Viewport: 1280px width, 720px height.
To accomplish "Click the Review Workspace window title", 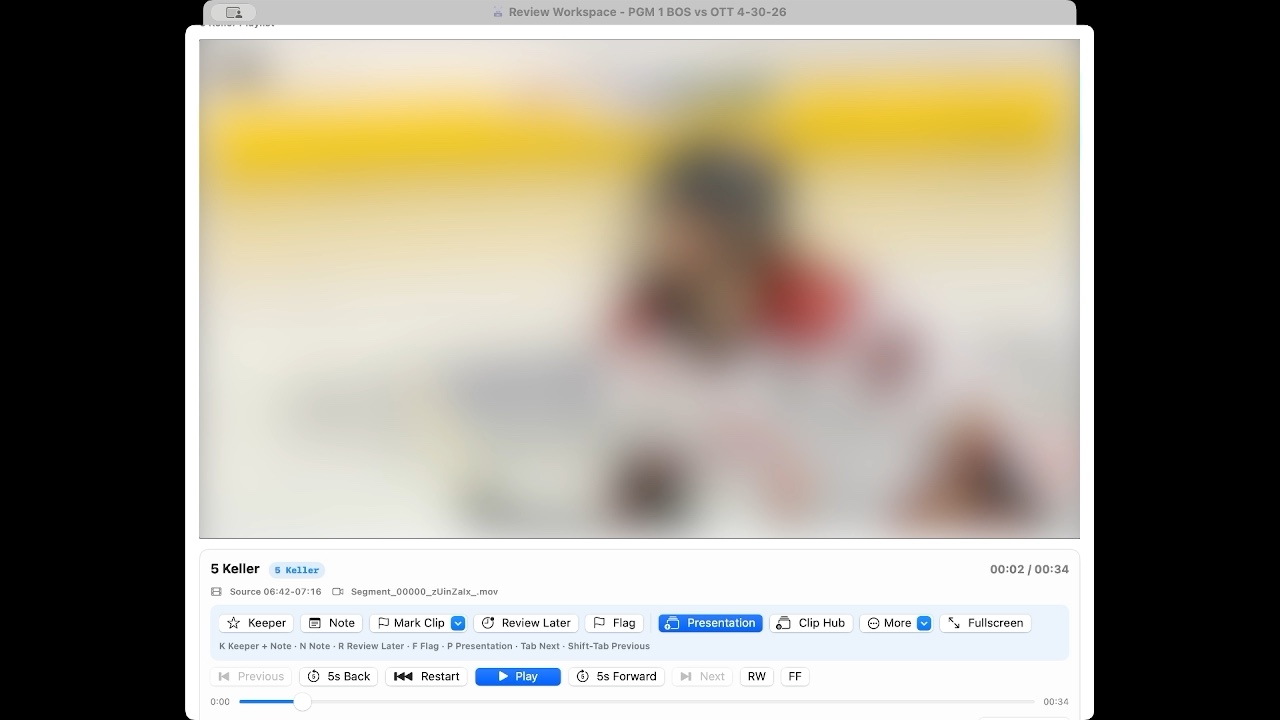I will click(647, 12).
